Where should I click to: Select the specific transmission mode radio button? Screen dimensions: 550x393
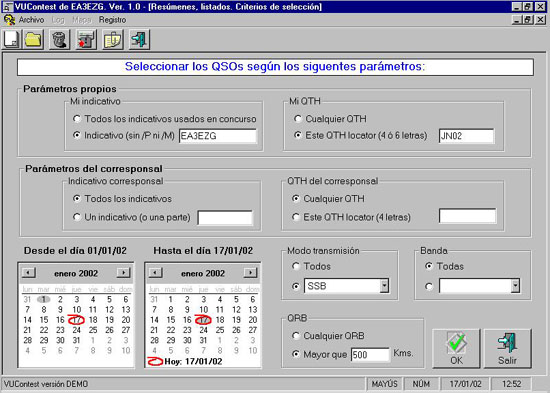click(296, 286)
